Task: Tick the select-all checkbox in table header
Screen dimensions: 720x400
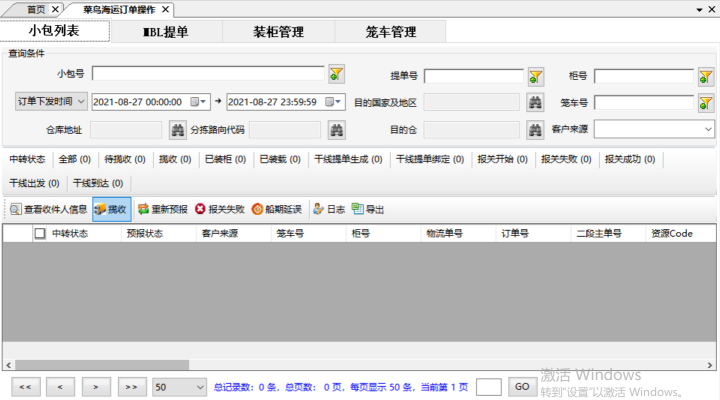Action: [40, 233]
